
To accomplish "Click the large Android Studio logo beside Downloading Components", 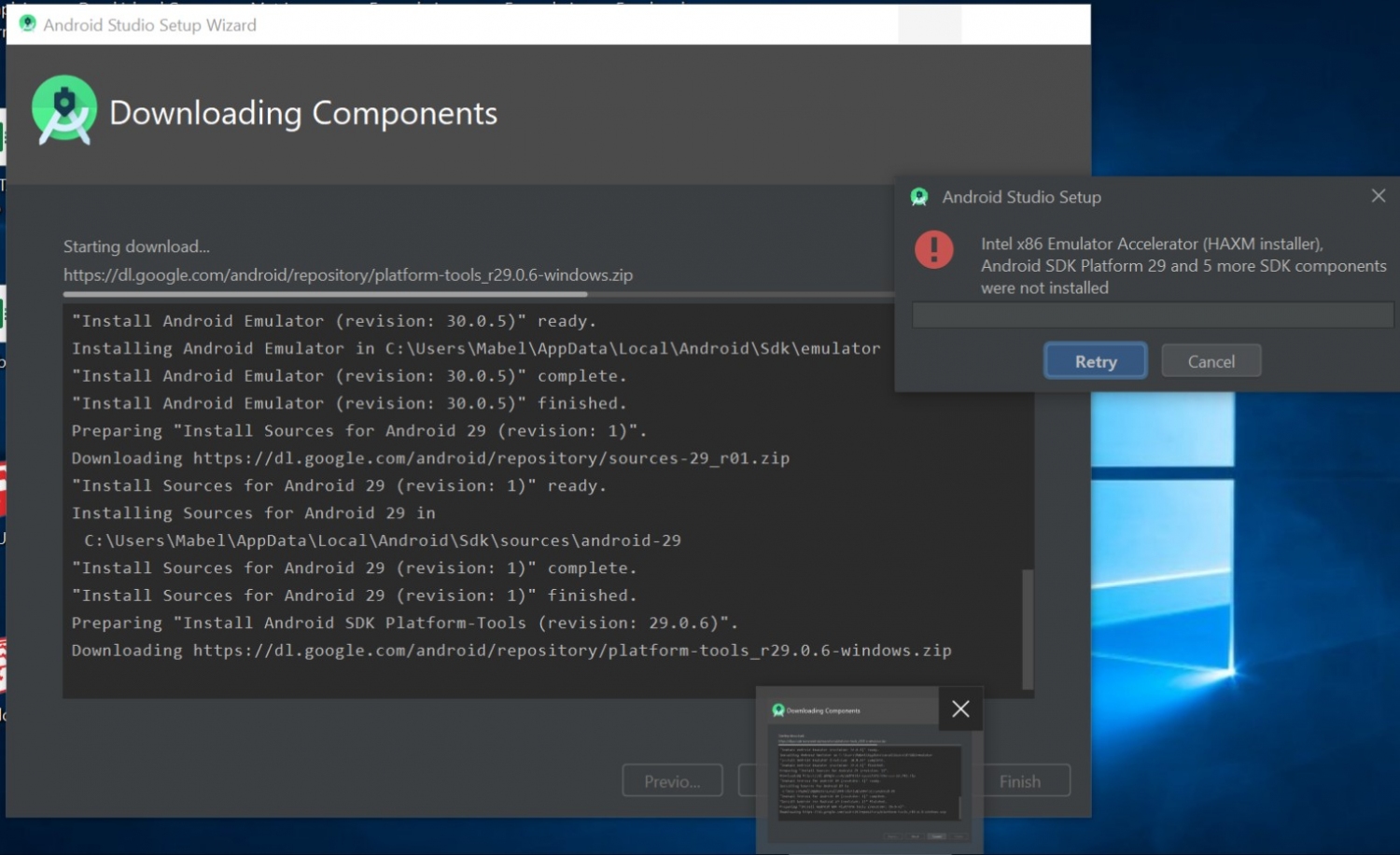I will pos(64,110).
